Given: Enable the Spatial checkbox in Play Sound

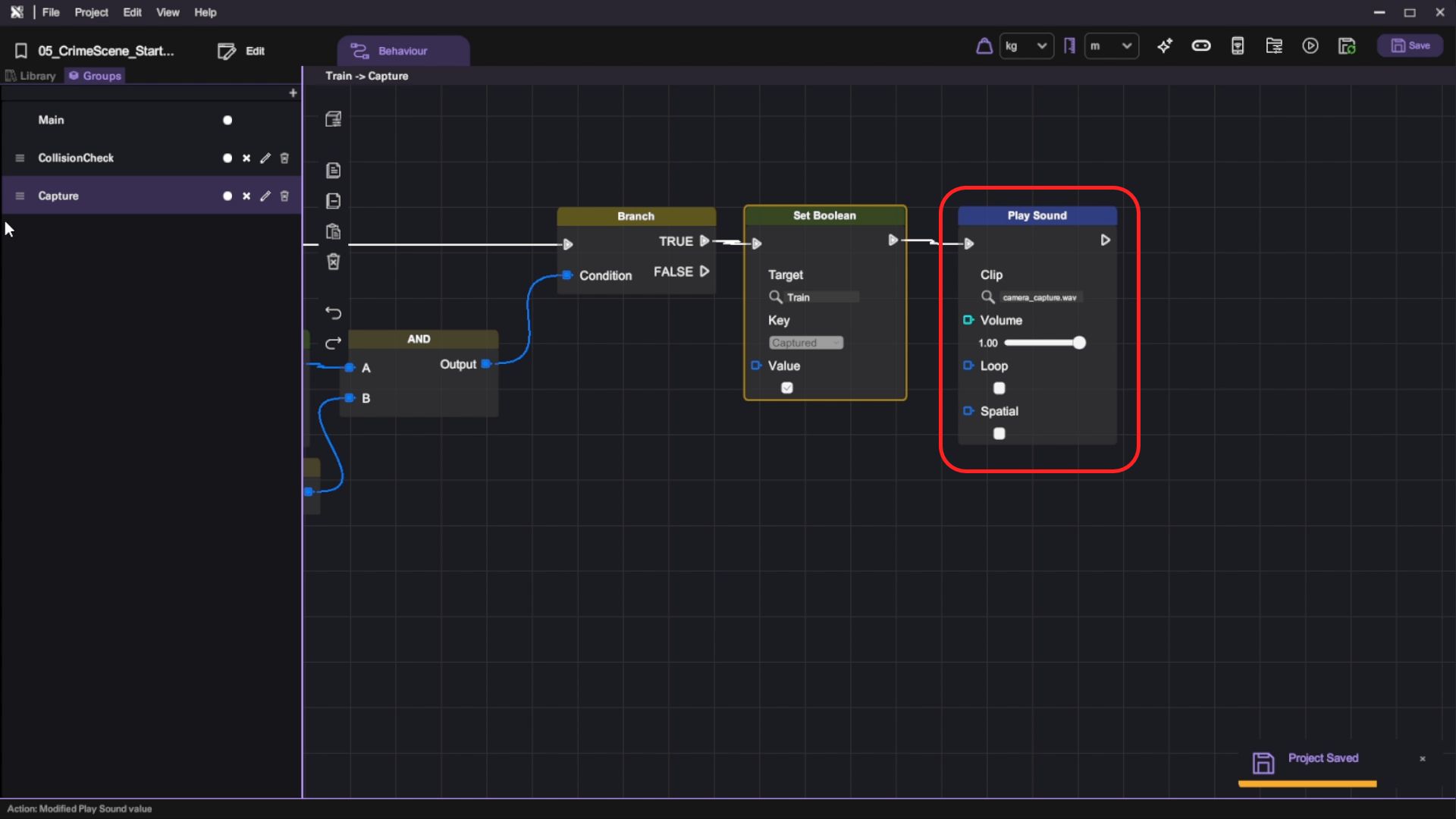Looking at the screenshot, I should click(x=999, y=434).
